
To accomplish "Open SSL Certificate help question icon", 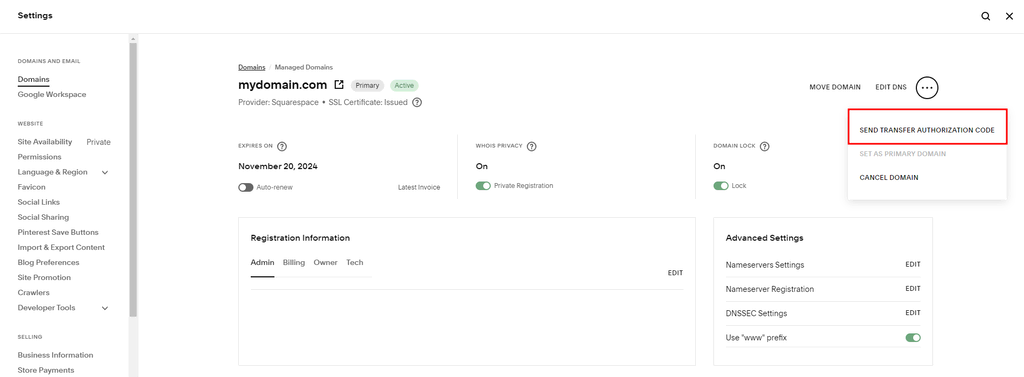I will pos(417,102).
